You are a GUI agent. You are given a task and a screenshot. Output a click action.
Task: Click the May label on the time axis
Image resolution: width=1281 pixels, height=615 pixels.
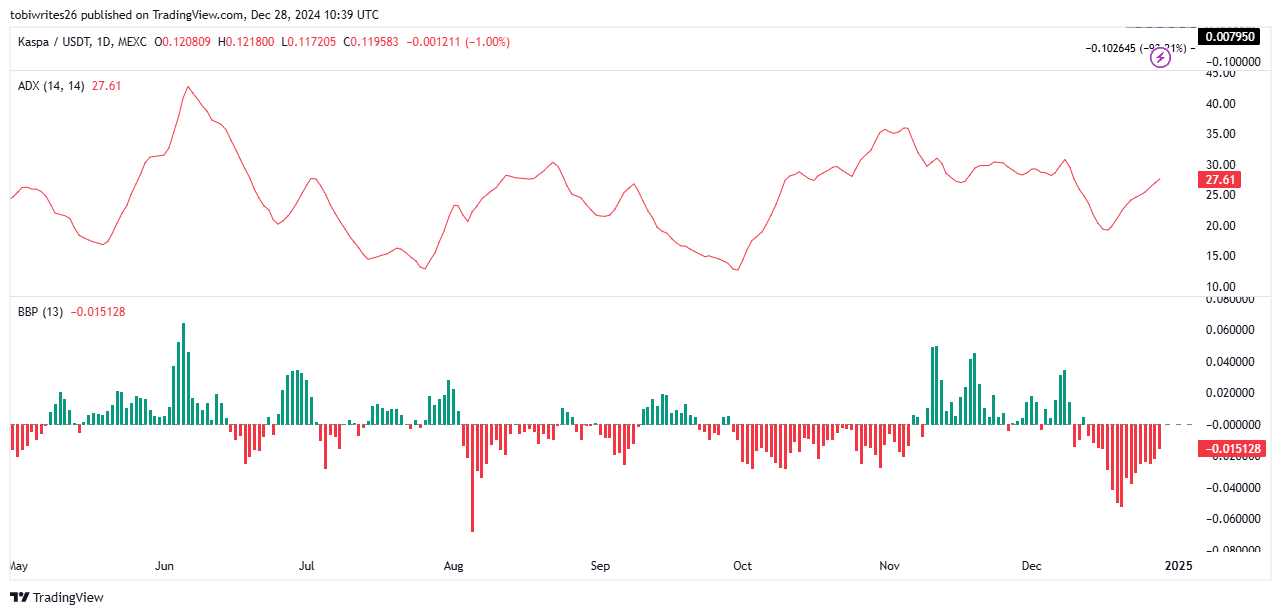(19, 566)
